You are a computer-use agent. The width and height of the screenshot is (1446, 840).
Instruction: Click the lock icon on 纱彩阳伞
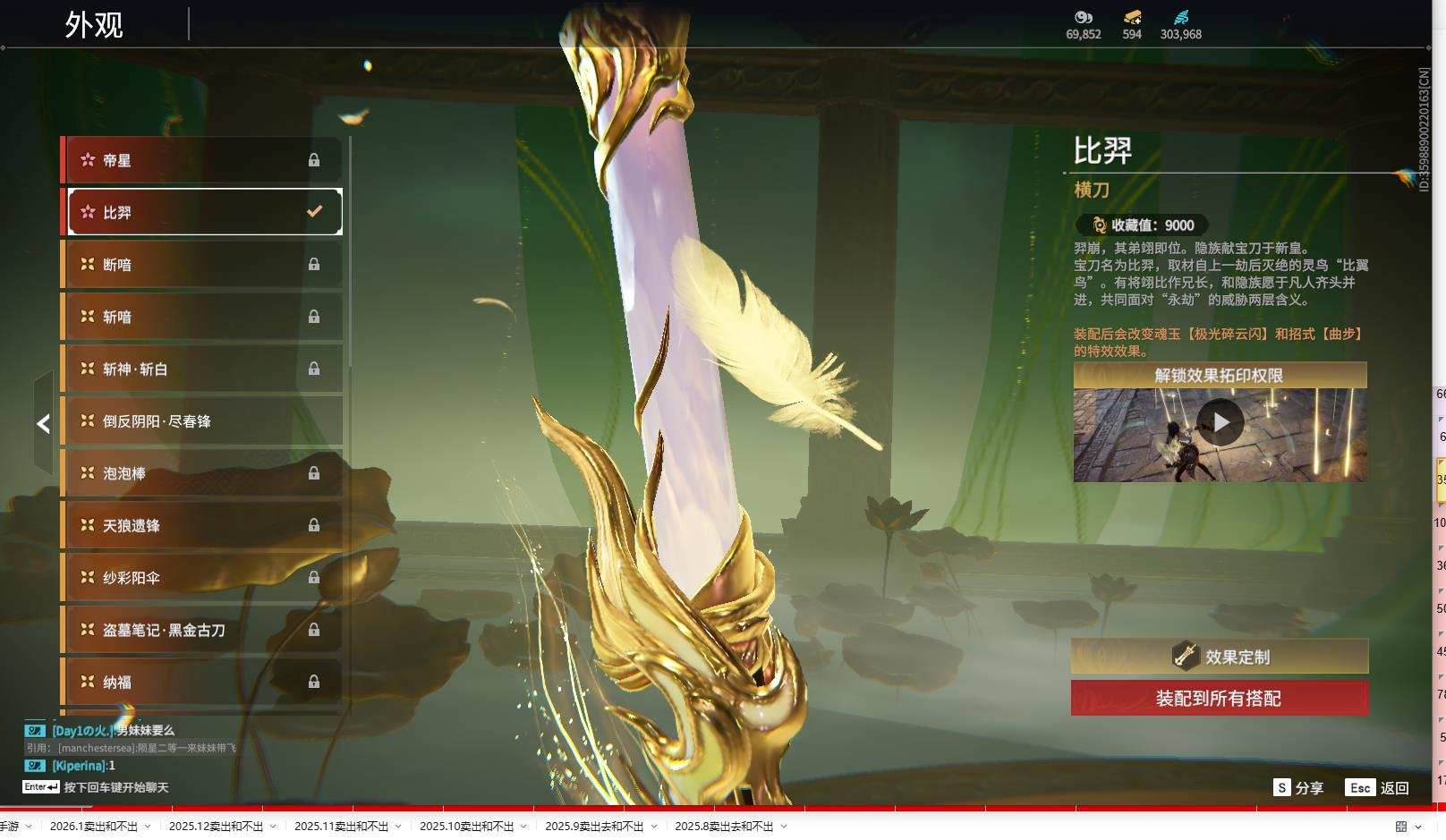(314, 578)
